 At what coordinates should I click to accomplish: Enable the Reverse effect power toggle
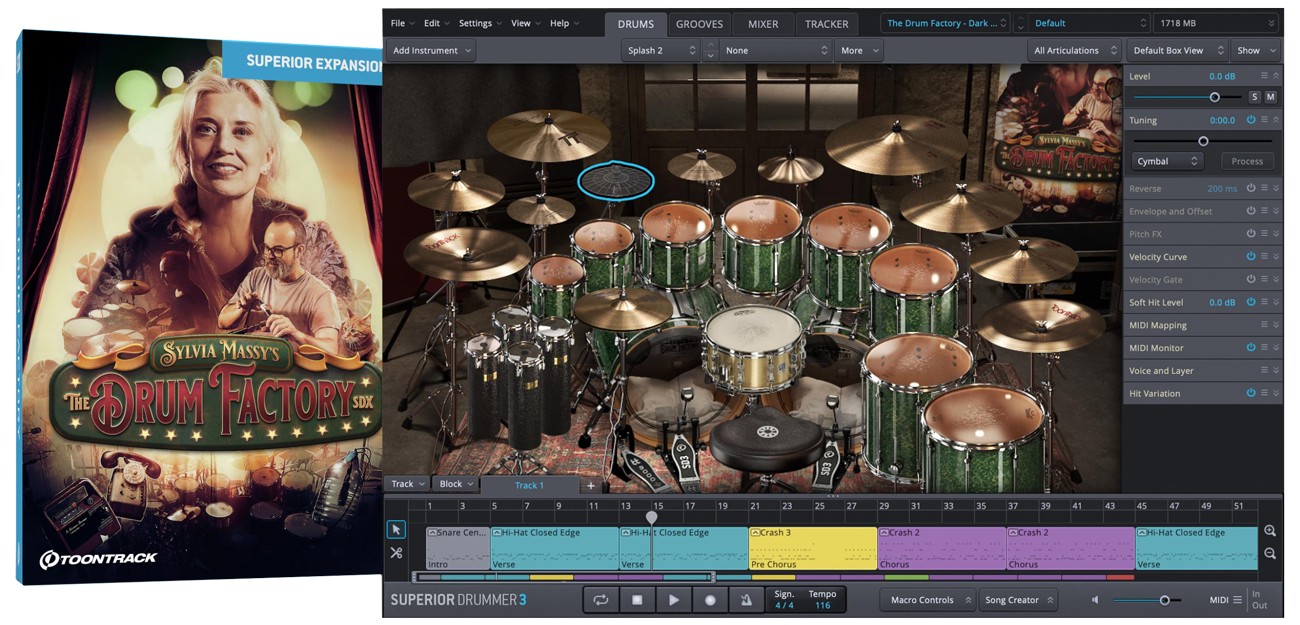coord(1250,189)
